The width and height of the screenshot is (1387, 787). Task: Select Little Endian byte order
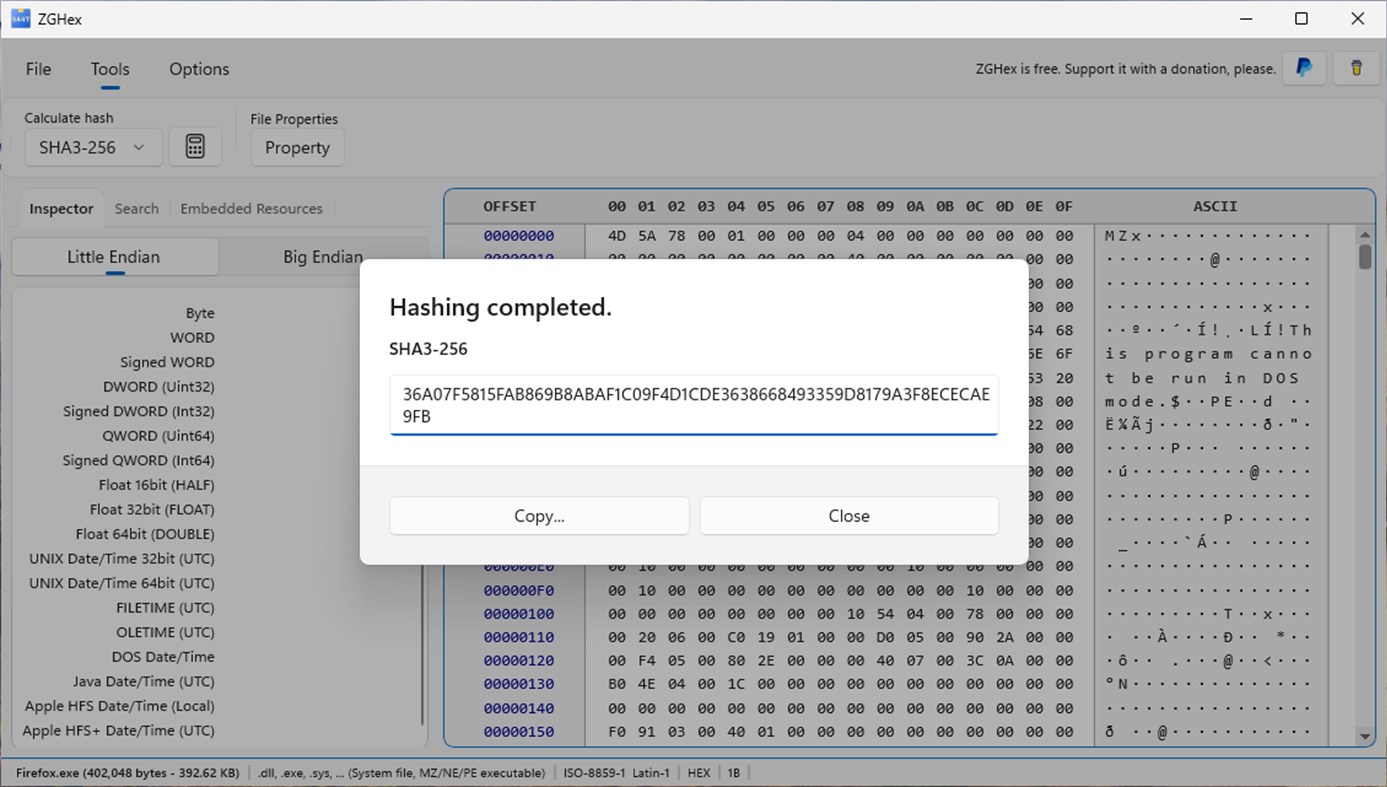(114, 257)
